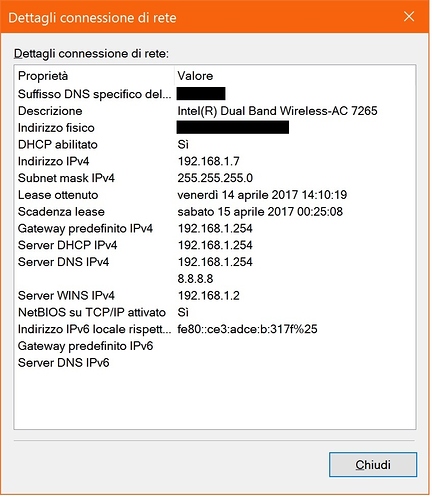
Task: Close the dialog with the X icon
Action: click(x=409, y=16)
